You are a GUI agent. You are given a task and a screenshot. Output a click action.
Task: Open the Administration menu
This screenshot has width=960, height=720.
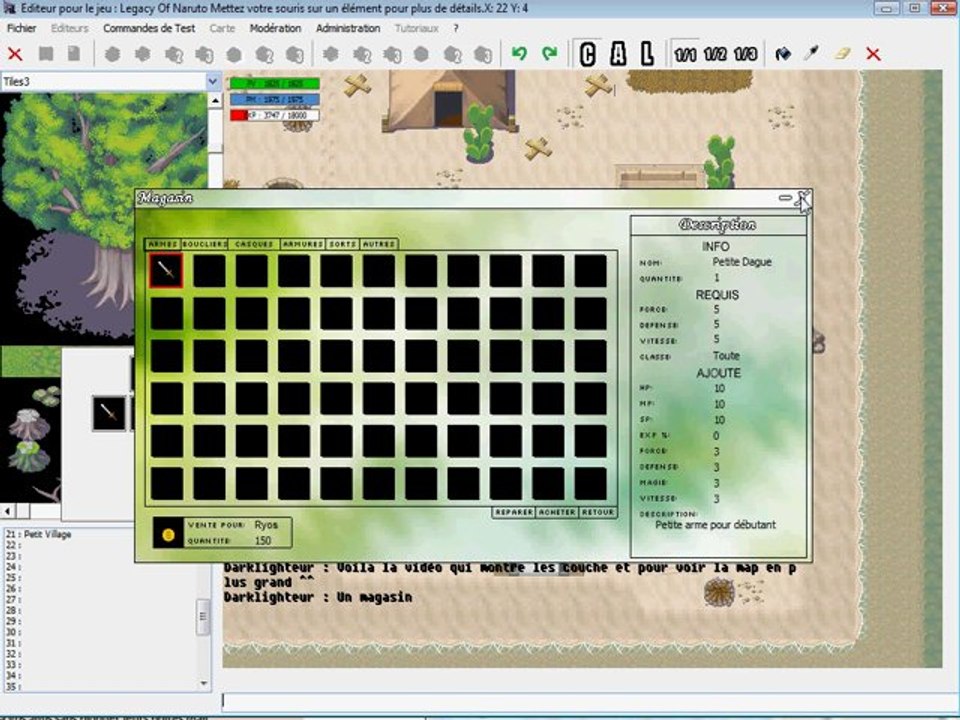pos(348,28)
